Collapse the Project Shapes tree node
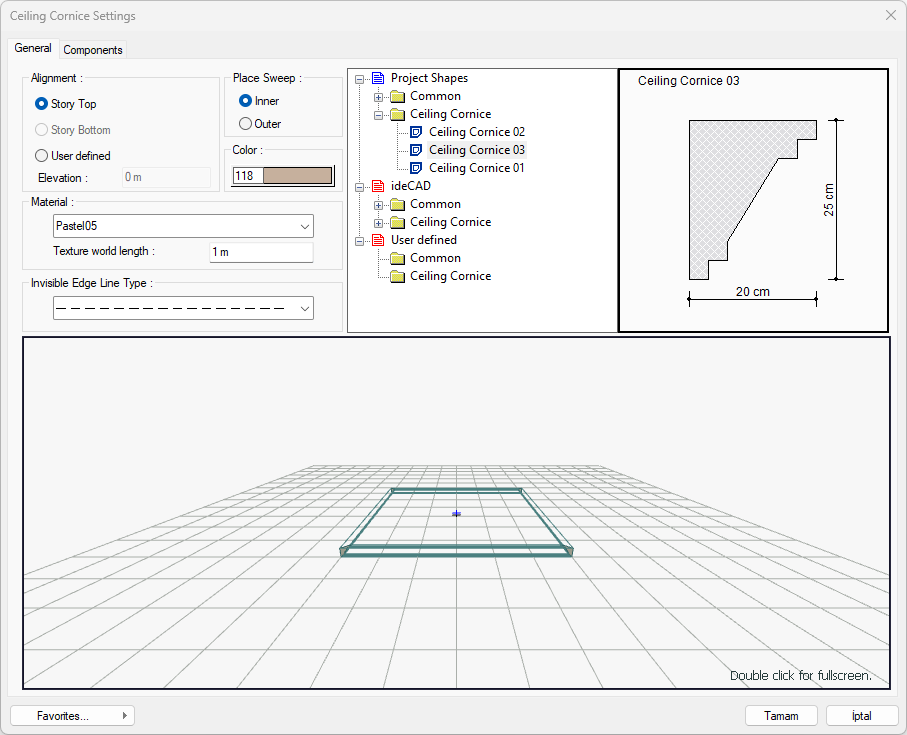 pos(360,78)
